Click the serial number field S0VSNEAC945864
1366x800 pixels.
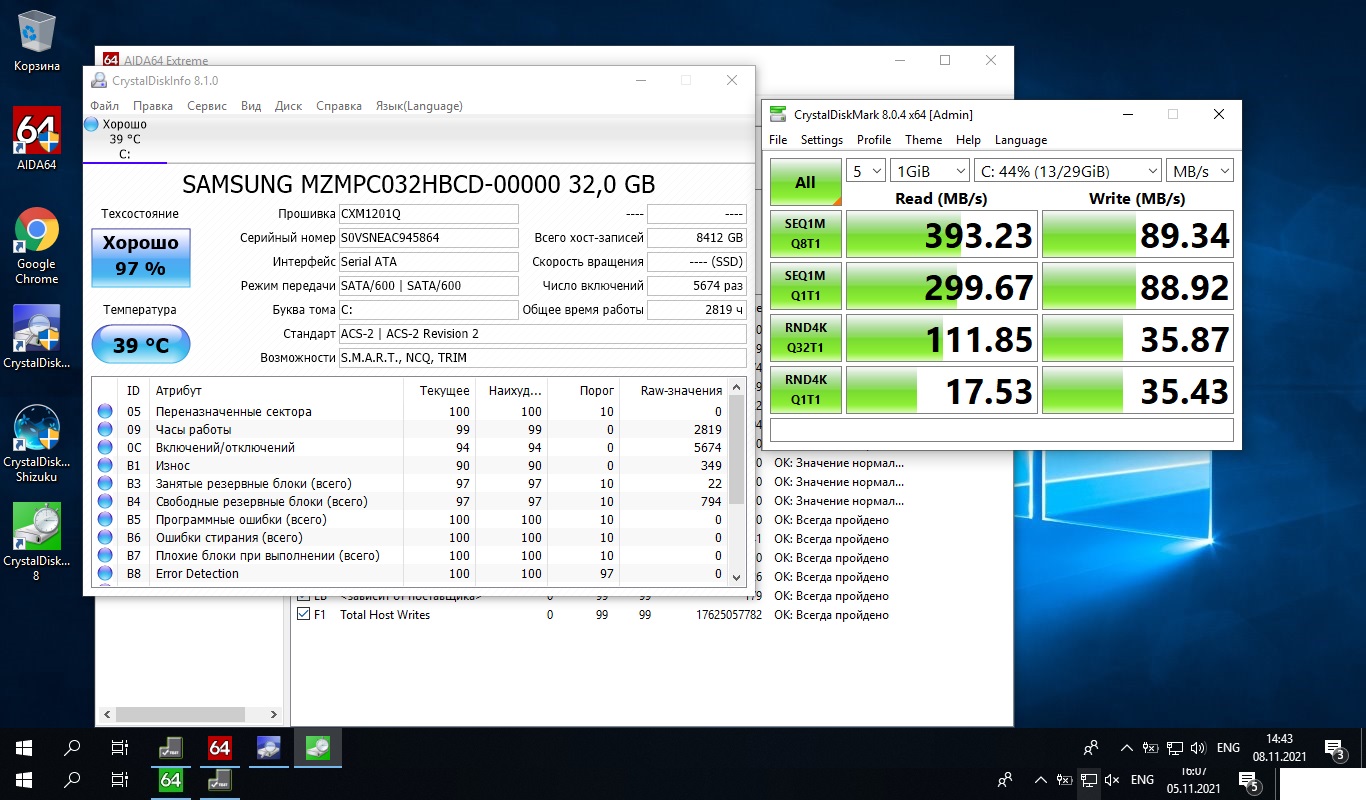pyautogui.click(x=428, y=238)
